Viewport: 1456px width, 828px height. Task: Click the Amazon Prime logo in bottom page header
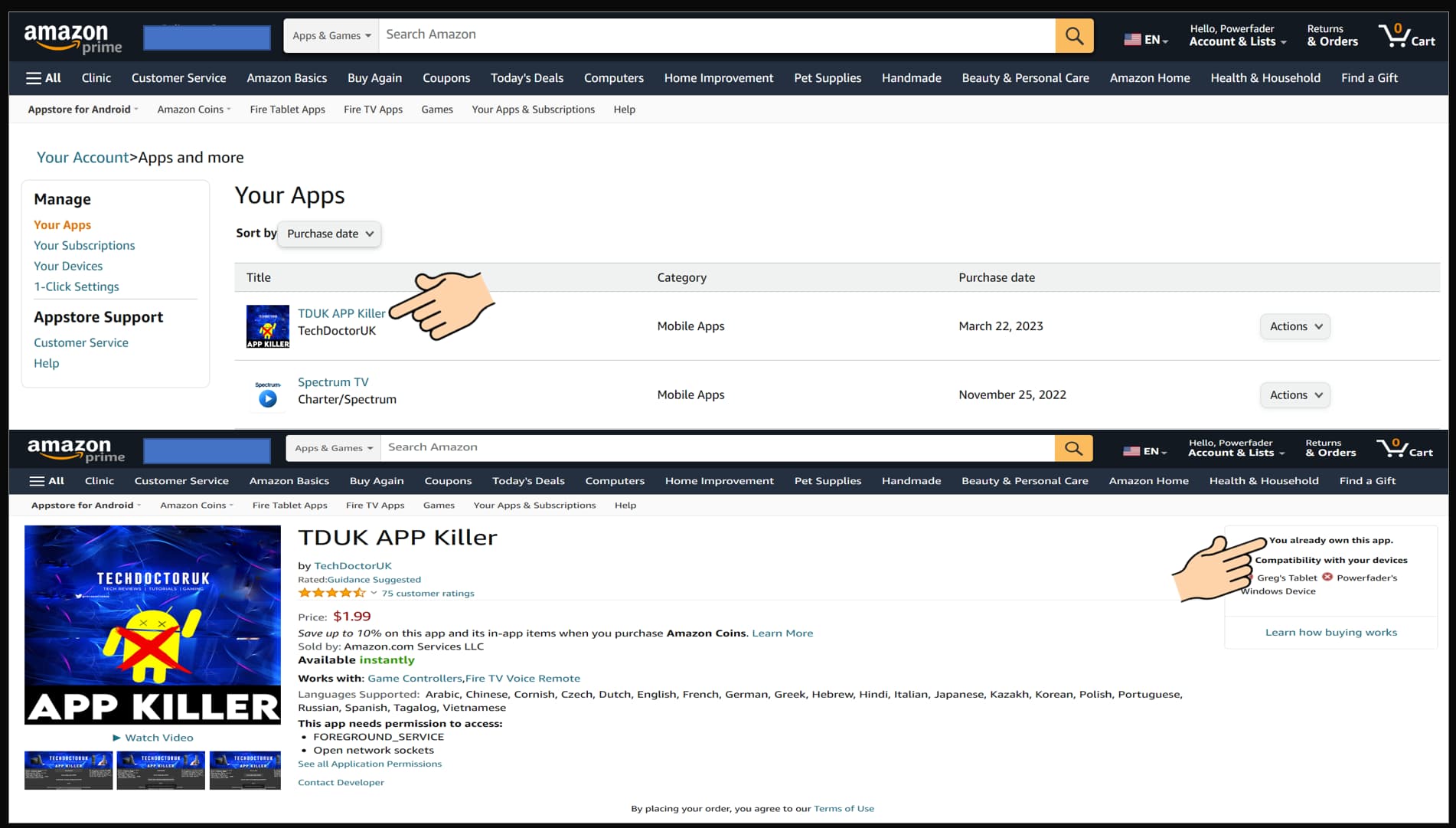tap(76, 450)
